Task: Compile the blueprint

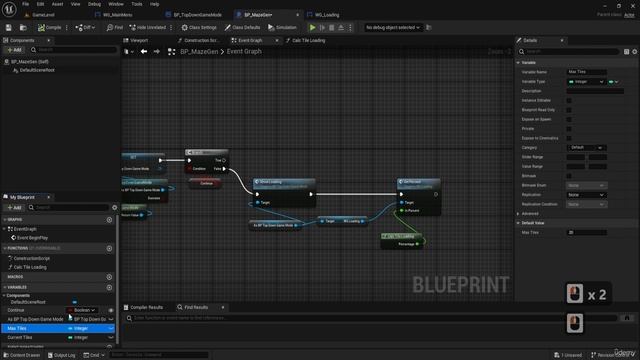Action: [49, 27]
